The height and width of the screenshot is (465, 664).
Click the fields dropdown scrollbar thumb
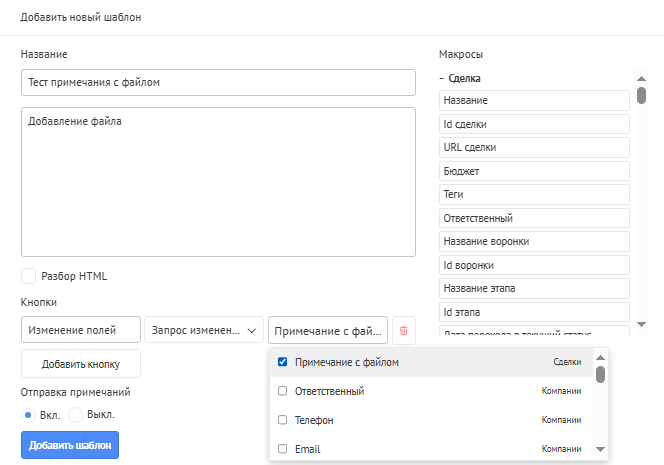600,374
